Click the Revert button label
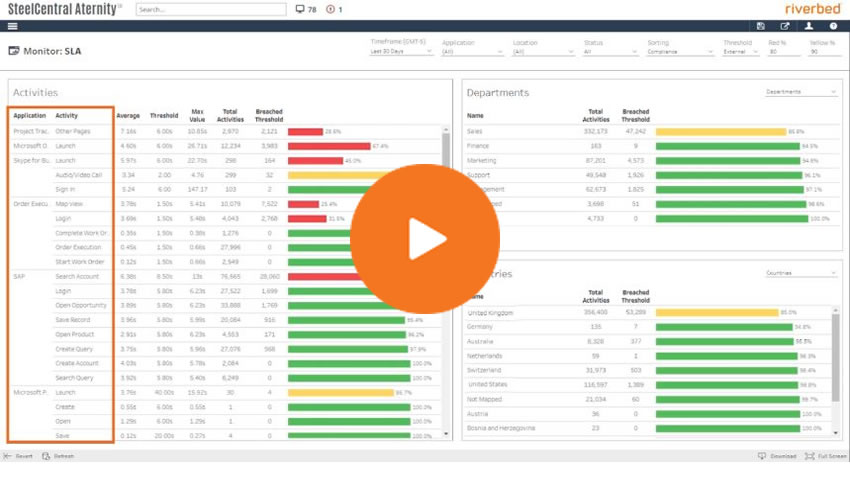This screenshot has width=850, height=478. pos(24,456)
